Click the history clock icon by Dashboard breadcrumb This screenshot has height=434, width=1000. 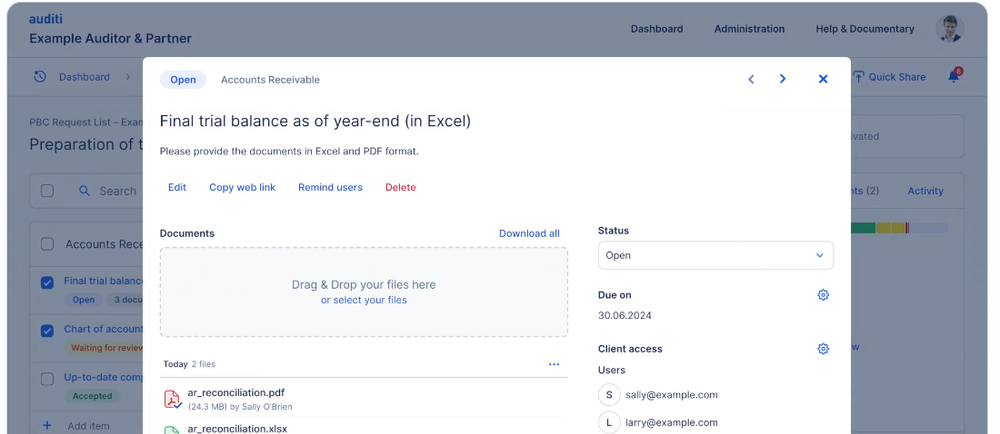40,76
